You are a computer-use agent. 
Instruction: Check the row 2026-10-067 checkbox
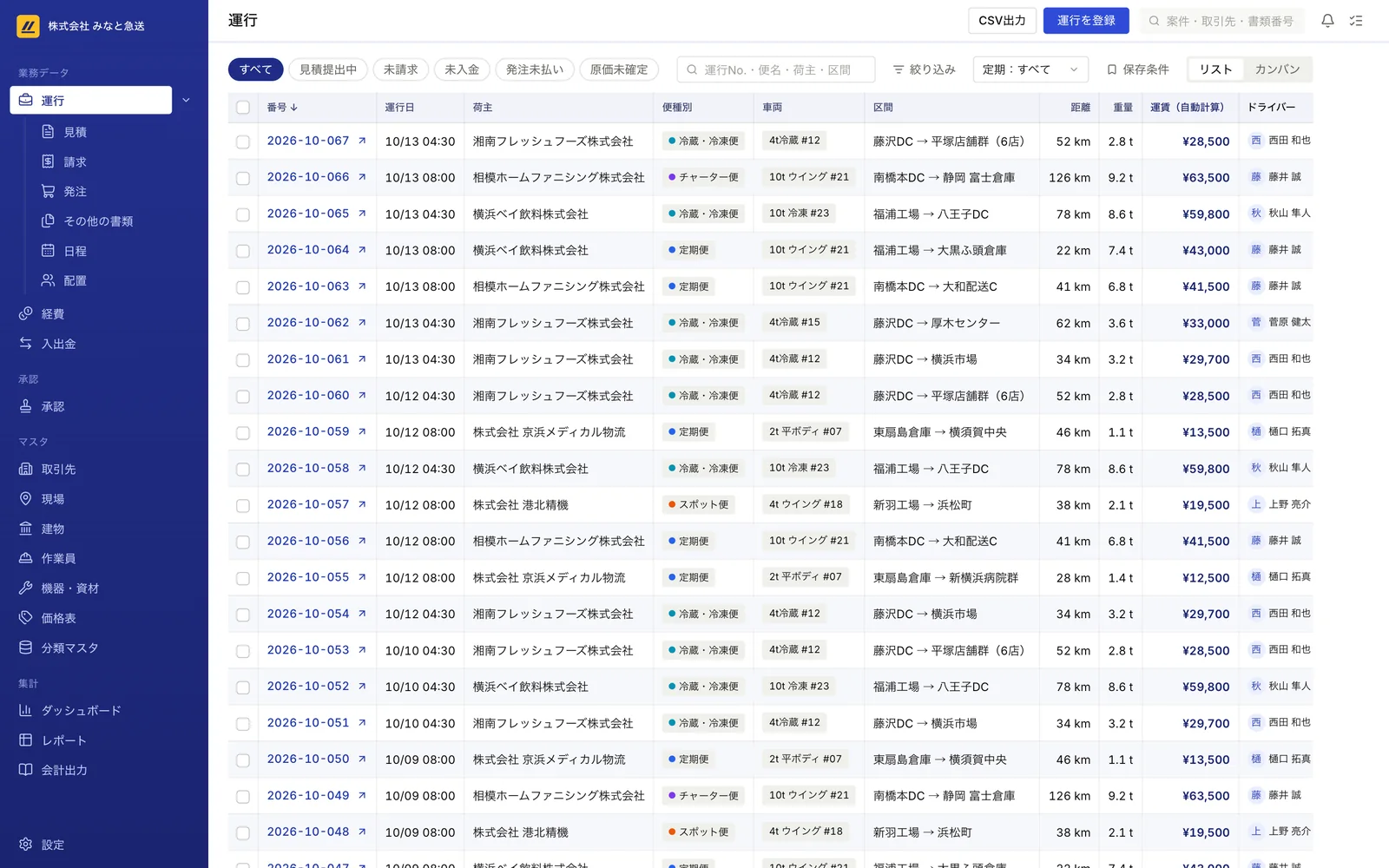pos(243,141)
